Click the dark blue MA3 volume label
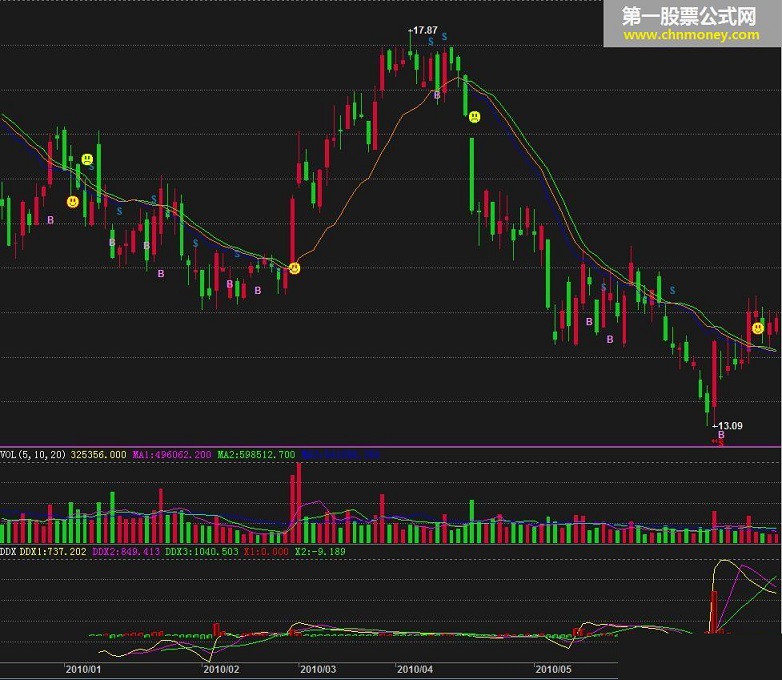This screenshot has width=782, height=680. coord(341,454)
